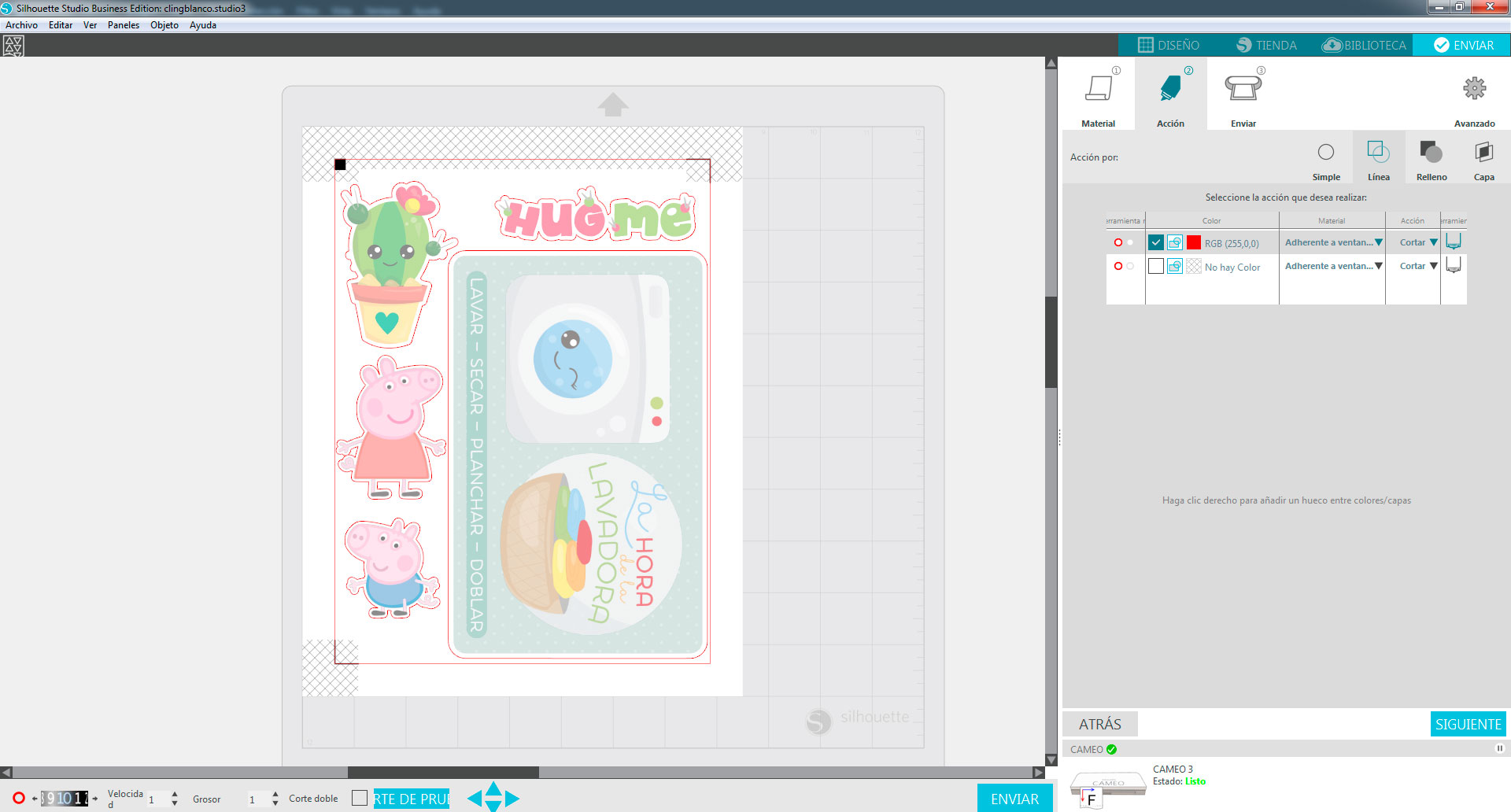Switch to the BIBLIOTECA tab
The height and width of the screenshot is (812, 1511).
[1364, 45]
